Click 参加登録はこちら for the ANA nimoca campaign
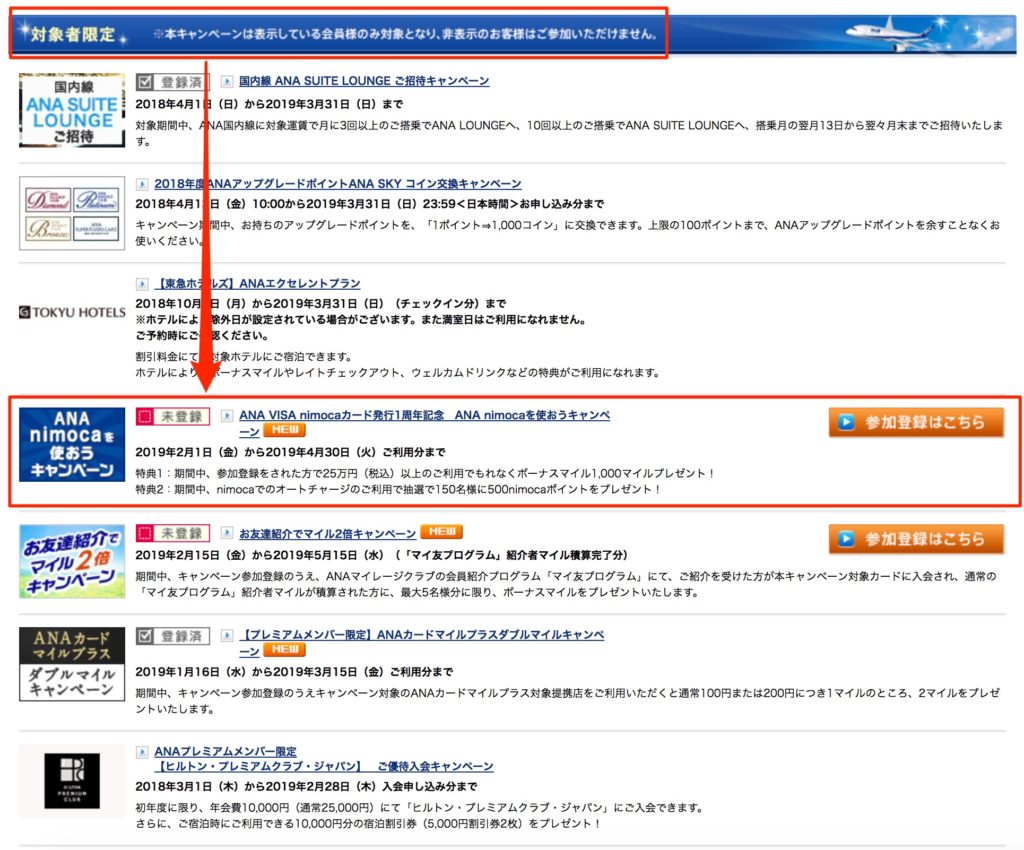Image resolution: width=1024 pixels, height=850 pixels. point(916,422)
